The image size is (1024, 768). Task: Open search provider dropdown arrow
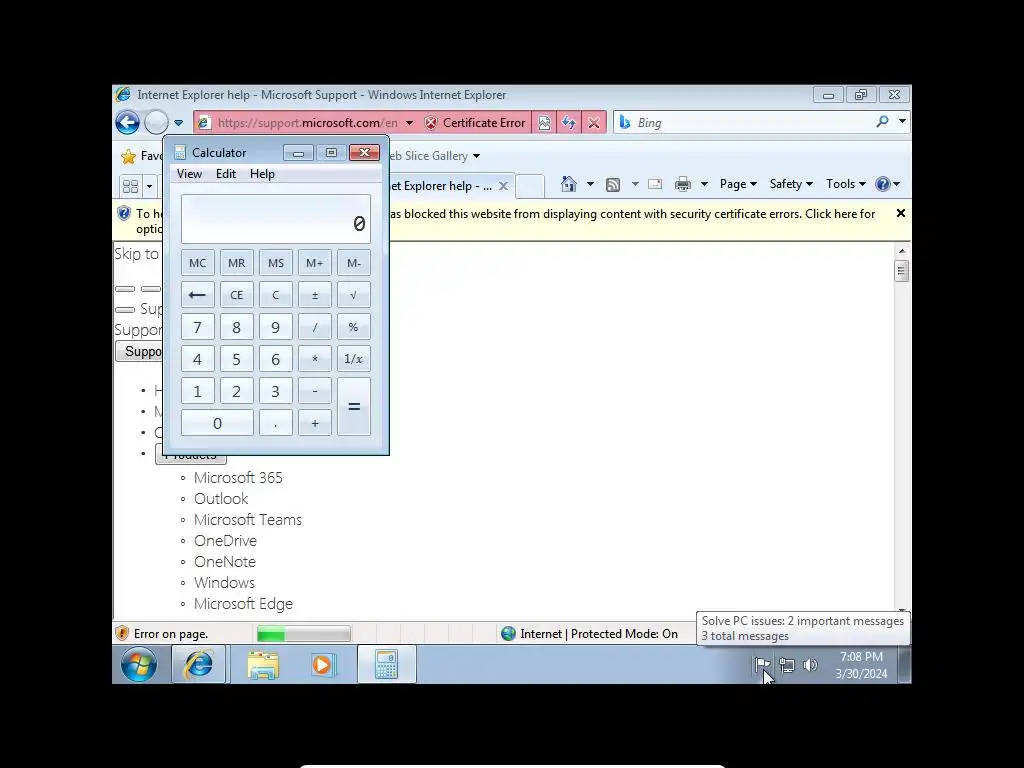[x=902, y=121]
